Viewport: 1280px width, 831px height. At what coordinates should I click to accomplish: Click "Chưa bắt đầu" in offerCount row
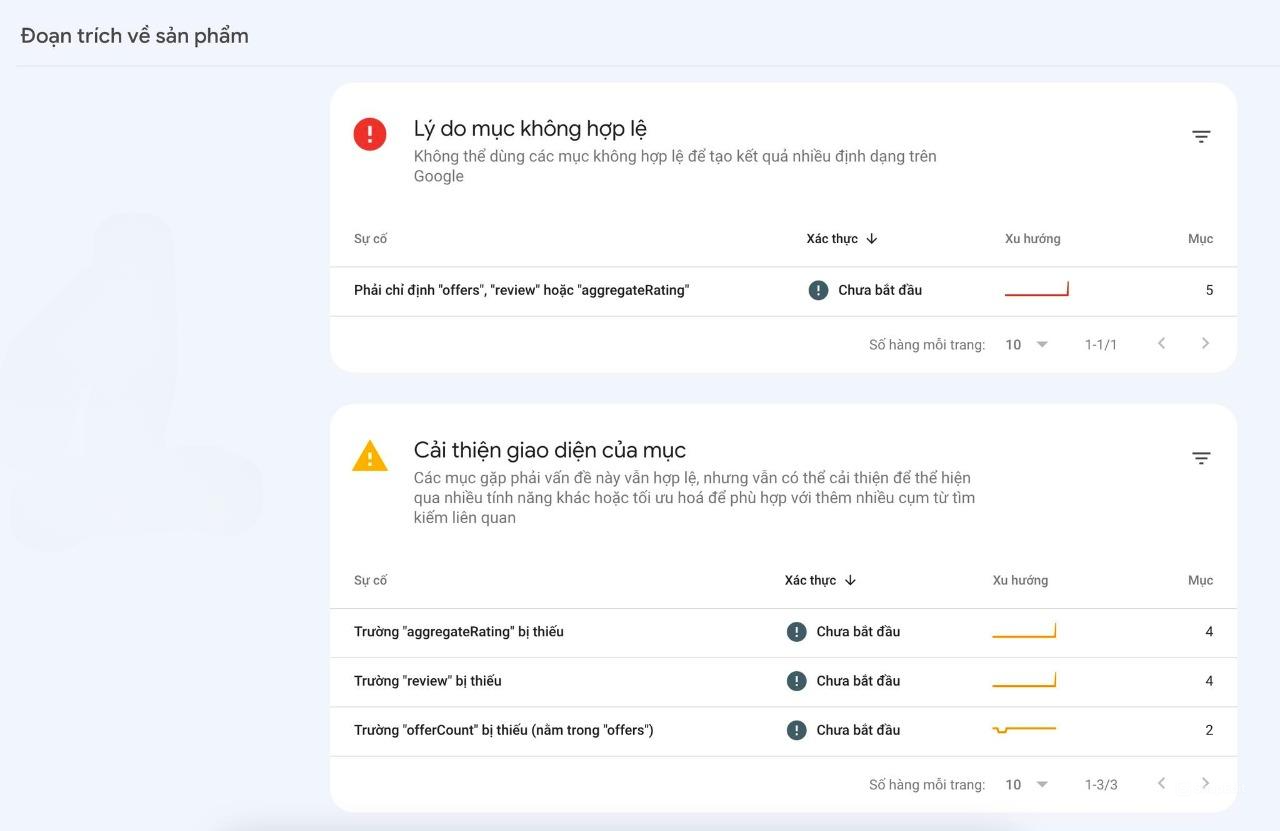tap(858, 730)
